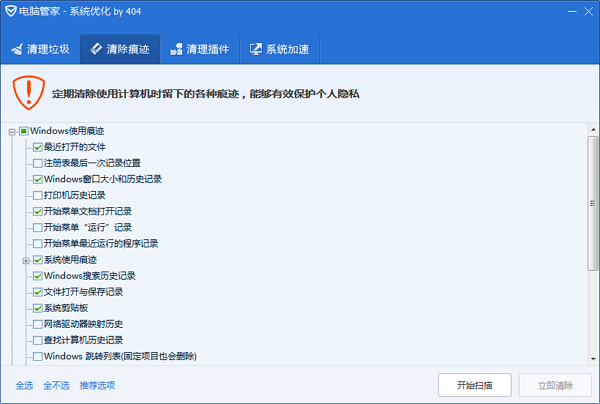Switch to the 清除痕迹 tab
Screen dimensions: 600x404
coord(120,49)
